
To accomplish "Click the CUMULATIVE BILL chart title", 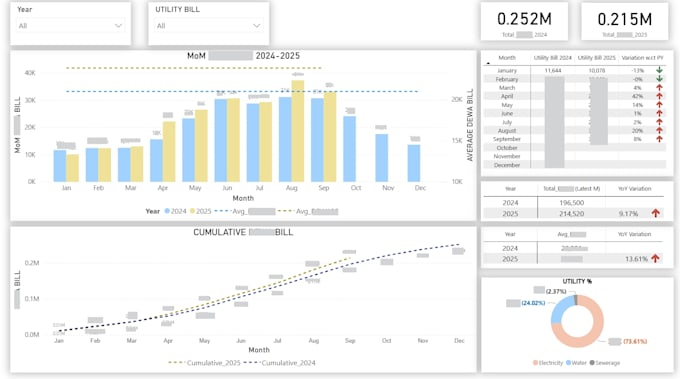I will click(243, 232).
